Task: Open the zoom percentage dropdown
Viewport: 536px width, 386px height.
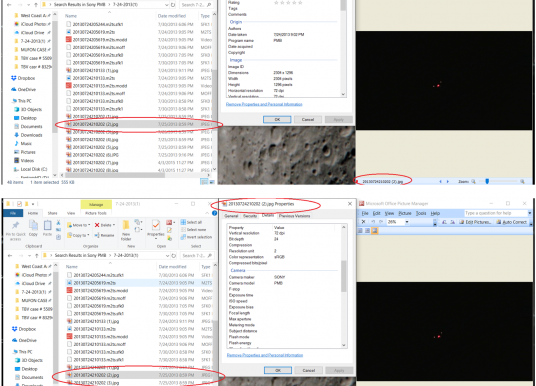Action: (x=407, y=222)
